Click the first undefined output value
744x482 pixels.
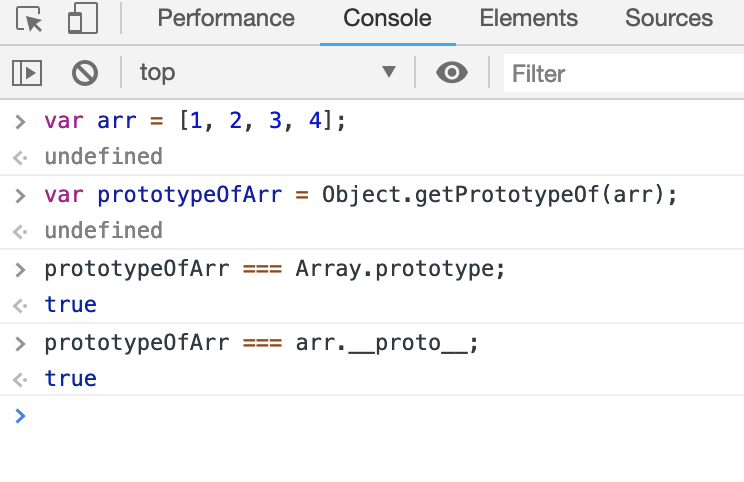103,156
